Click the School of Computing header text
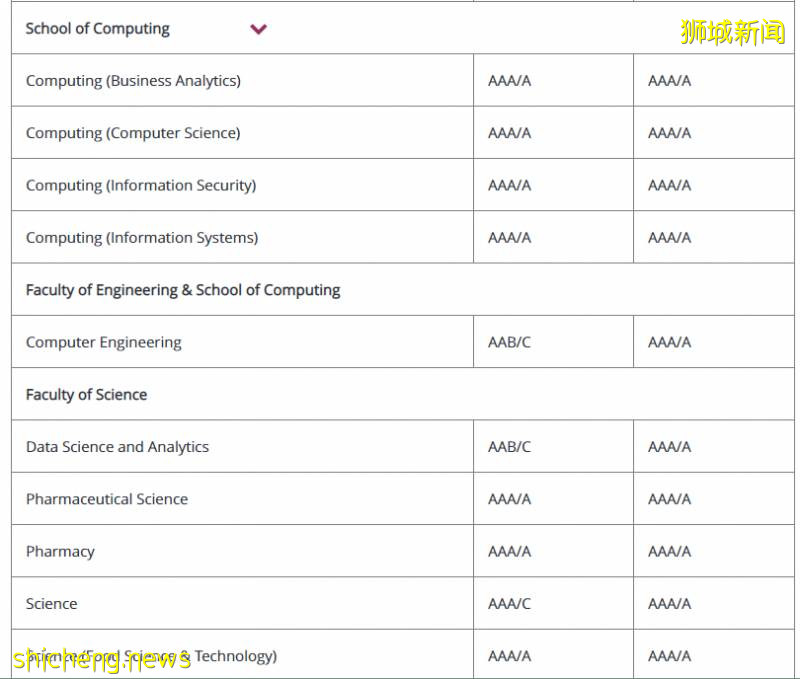800x679 pixels. (97, 29)
